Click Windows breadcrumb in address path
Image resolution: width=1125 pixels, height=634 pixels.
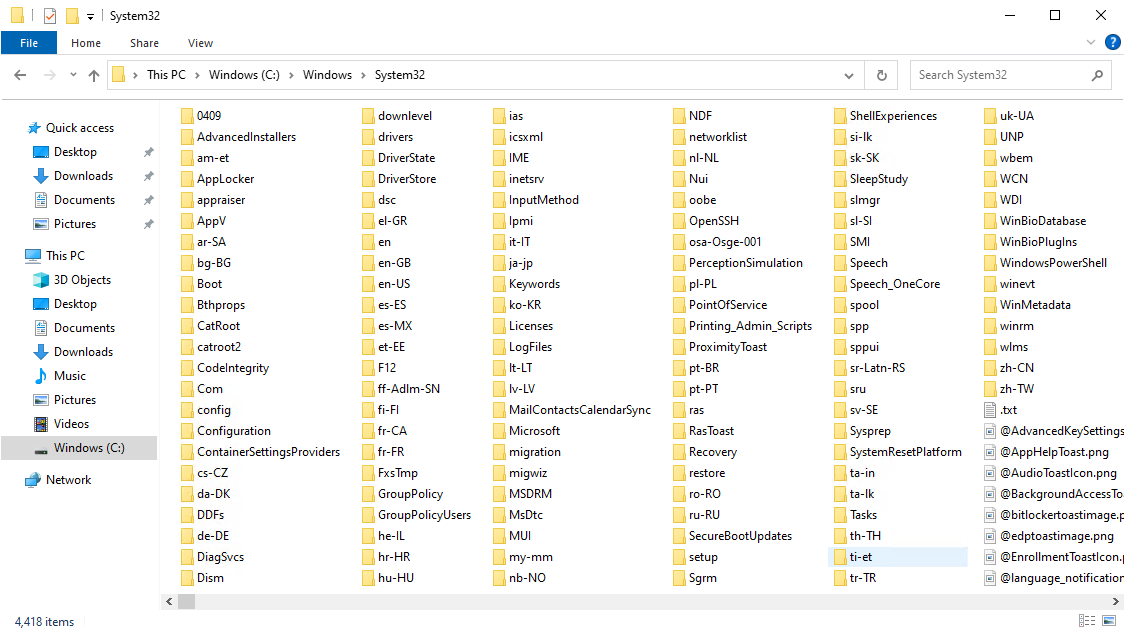pos(327,75)
